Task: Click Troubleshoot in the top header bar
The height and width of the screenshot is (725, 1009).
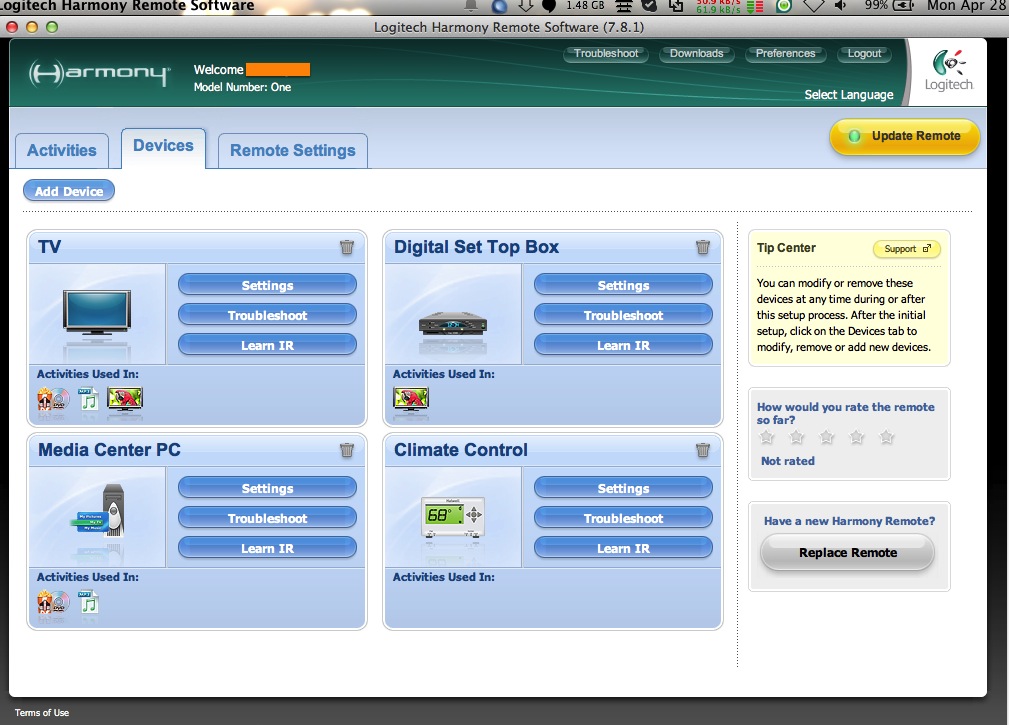Action: (606, 53)
